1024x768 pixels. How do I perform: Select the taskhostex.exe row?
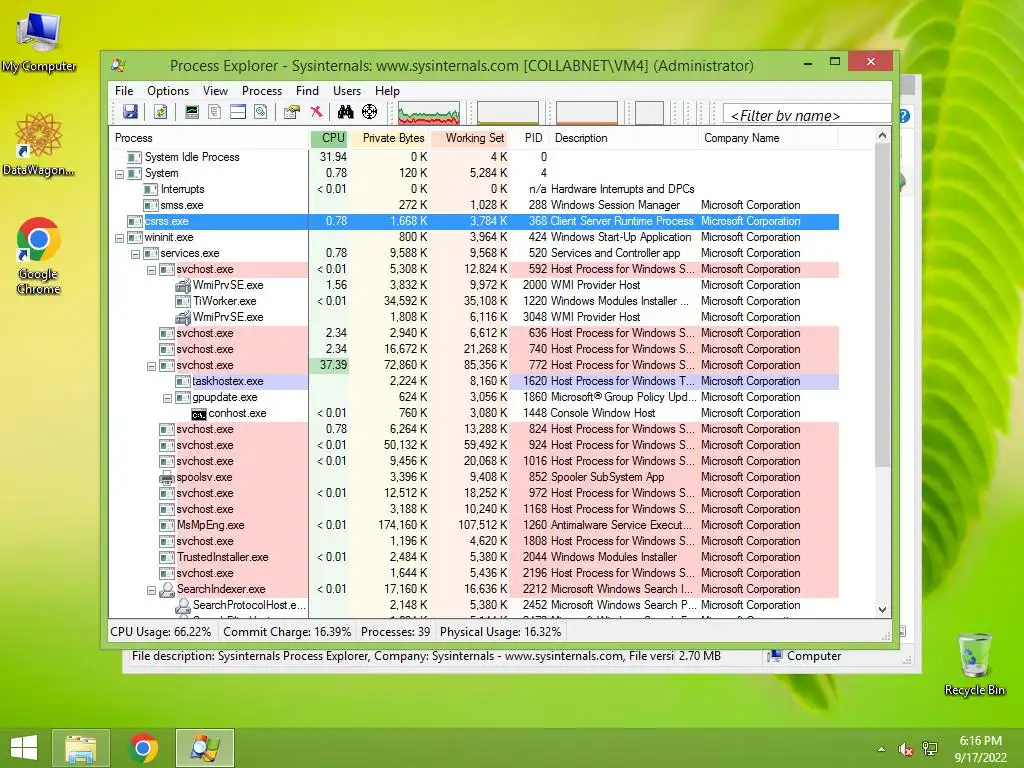[x=474, y=381]
